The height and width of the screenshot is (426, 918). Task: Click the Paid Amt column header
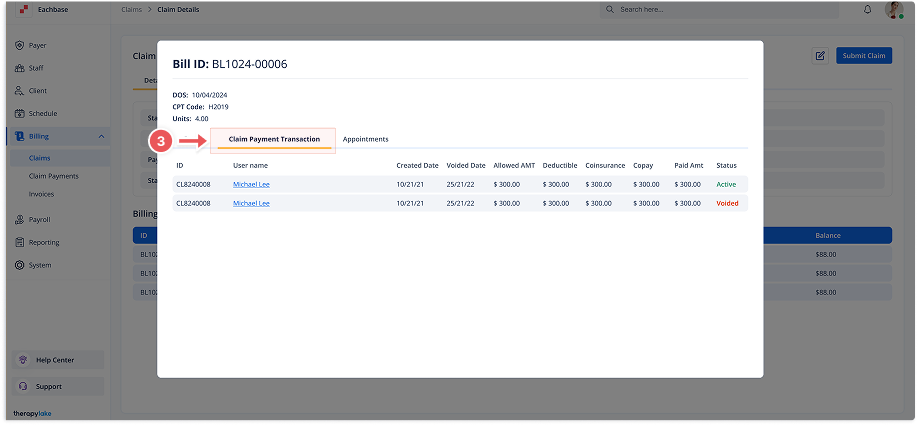point(688,166)
